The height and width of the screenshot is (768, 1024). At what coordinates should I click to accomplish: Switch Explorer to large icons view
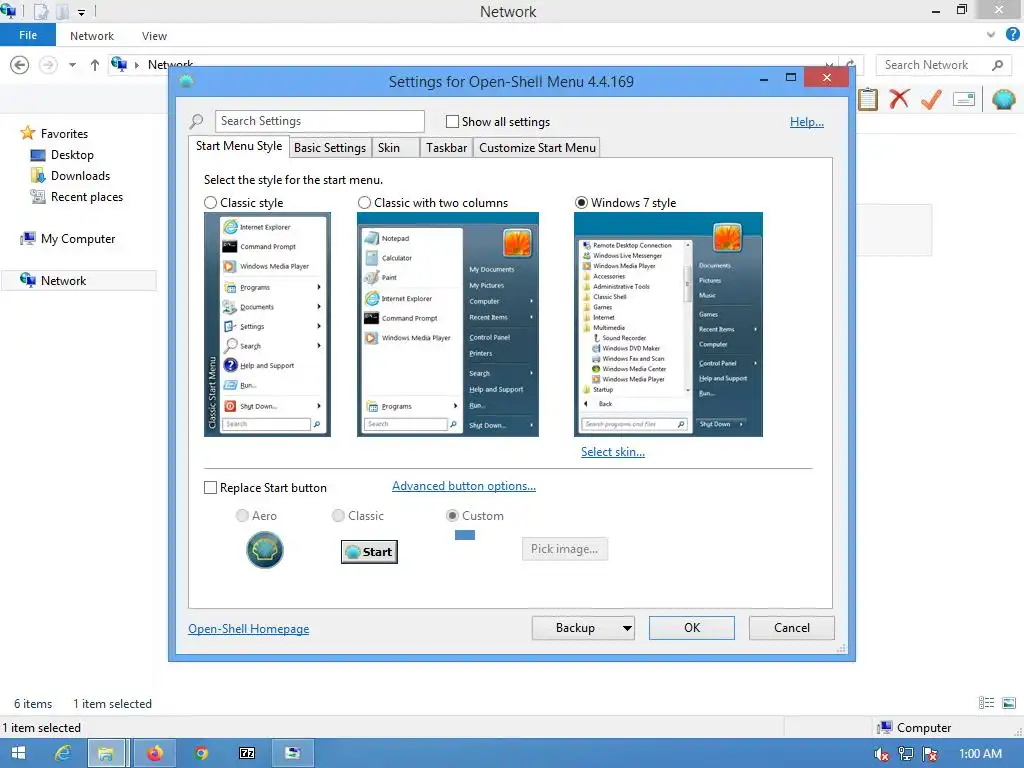pyautogui.click(x=1009, y=703)
